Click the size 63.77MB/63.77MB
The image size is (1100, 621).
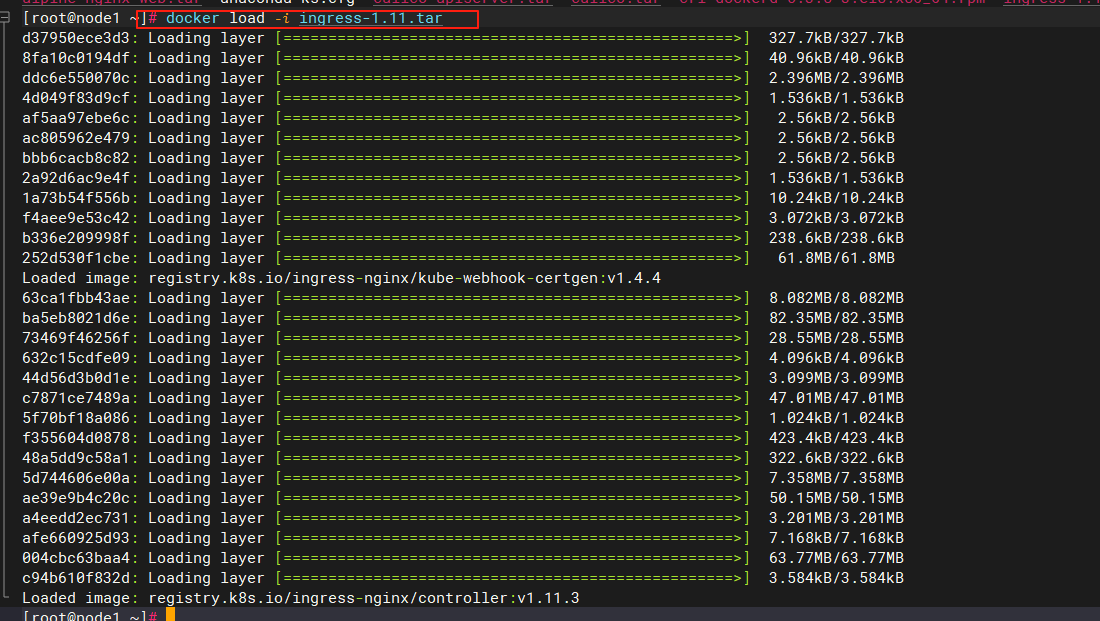(836, 558)
